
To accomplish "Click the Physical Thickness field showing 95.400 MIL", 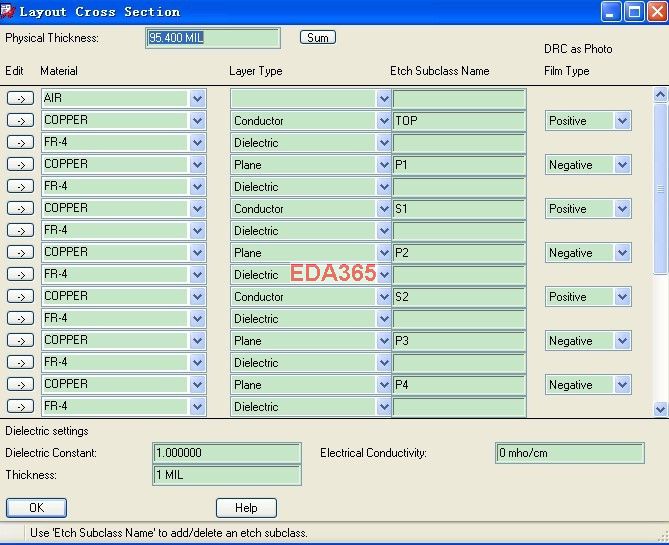I will pos(213,38).
